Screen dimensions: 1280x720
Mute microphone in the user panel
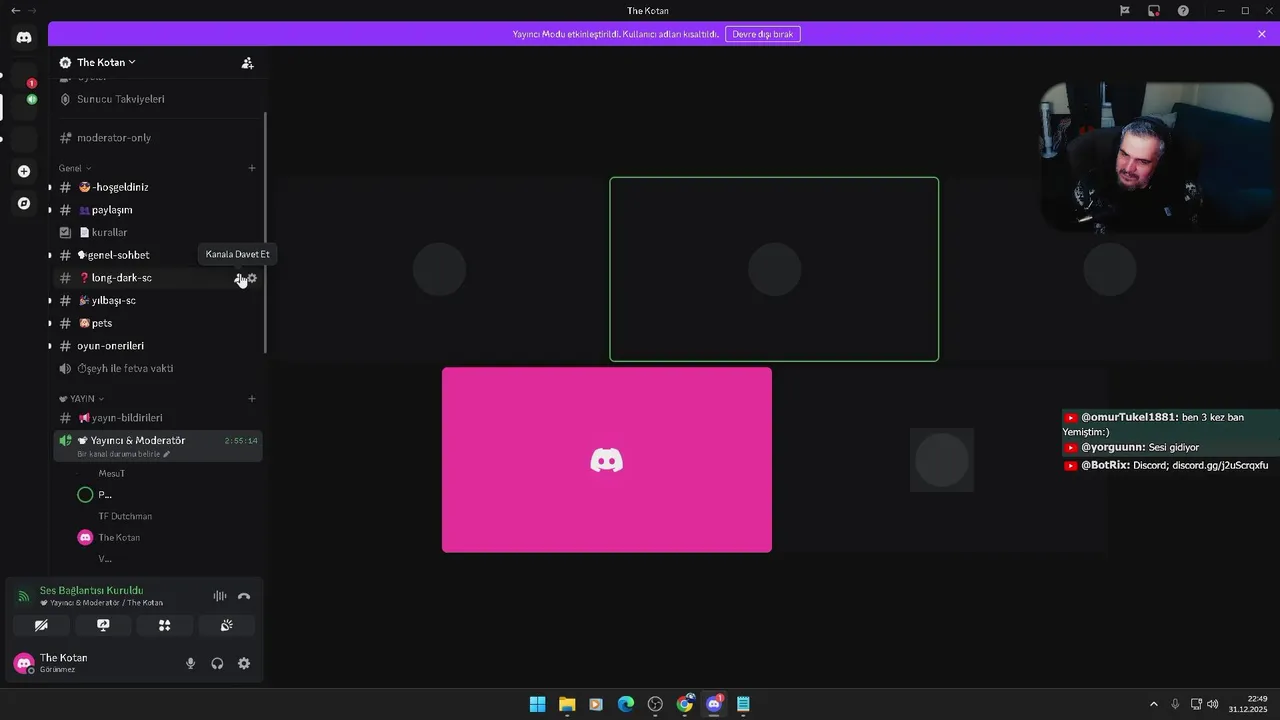tap(190, 663)
